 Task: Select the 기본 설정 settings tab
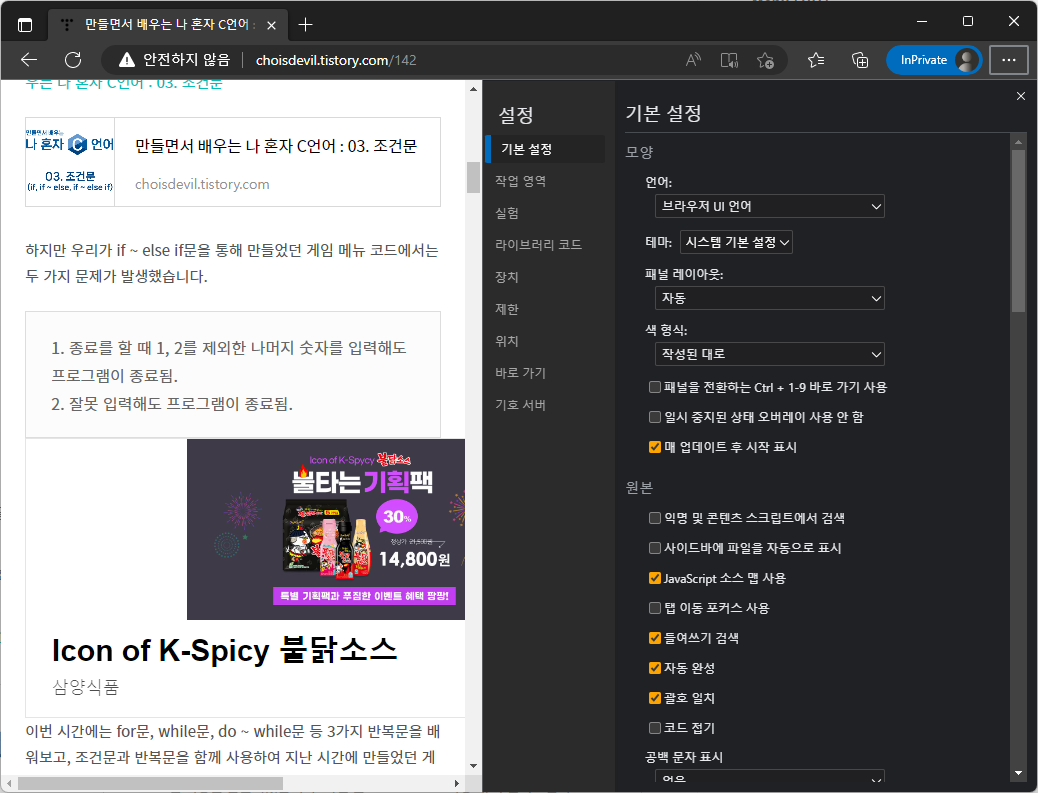pyautogui.click(x=545, y=149)
